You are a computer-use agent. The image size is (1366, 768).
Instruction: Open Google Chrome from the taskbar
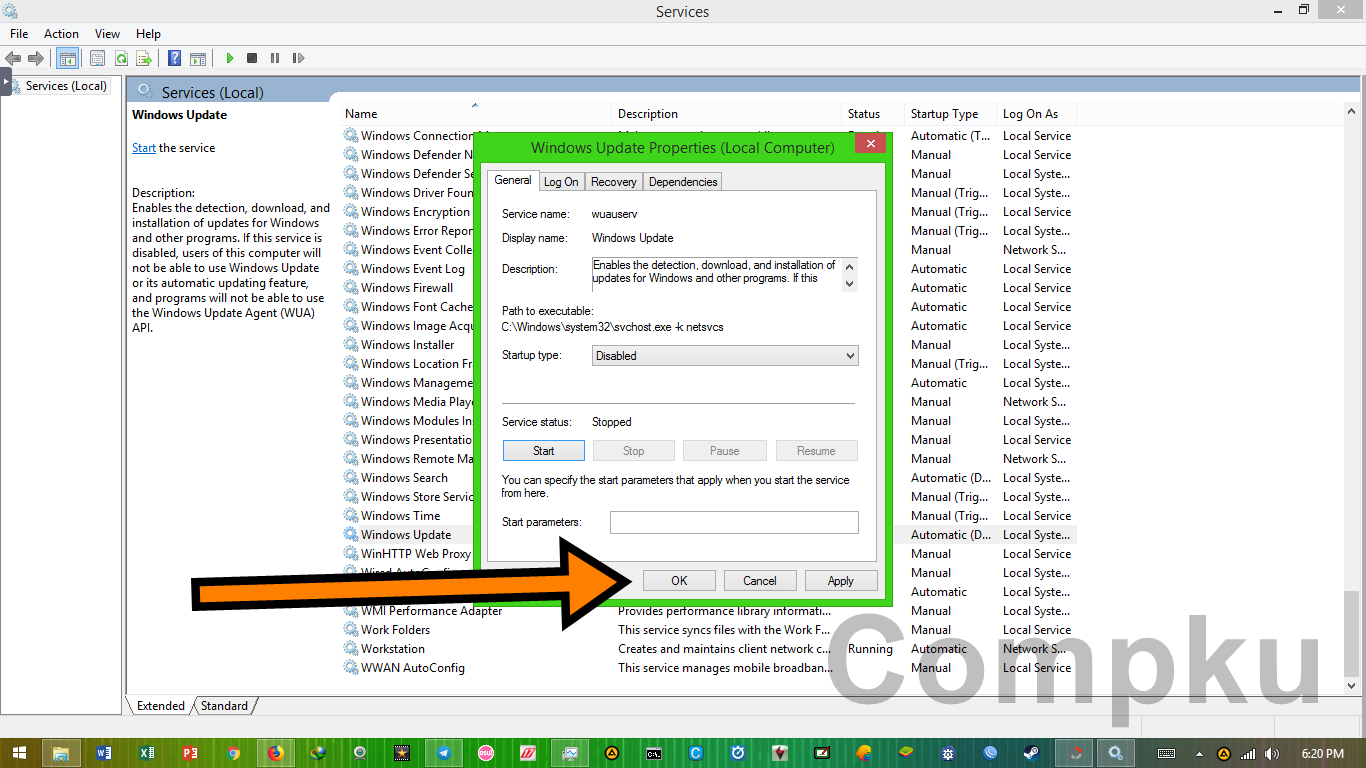click(233, 753)
